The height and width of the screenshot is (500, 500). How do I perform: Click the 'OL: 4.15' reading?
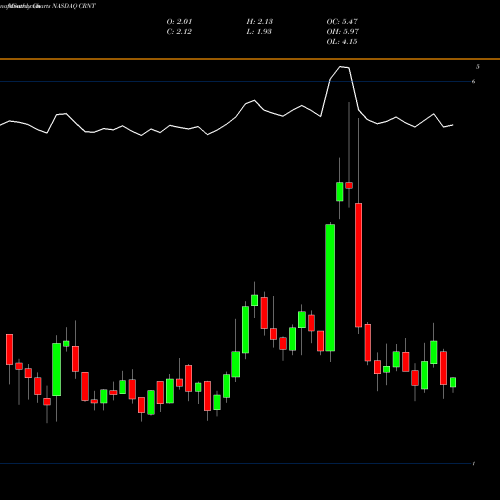342,42
